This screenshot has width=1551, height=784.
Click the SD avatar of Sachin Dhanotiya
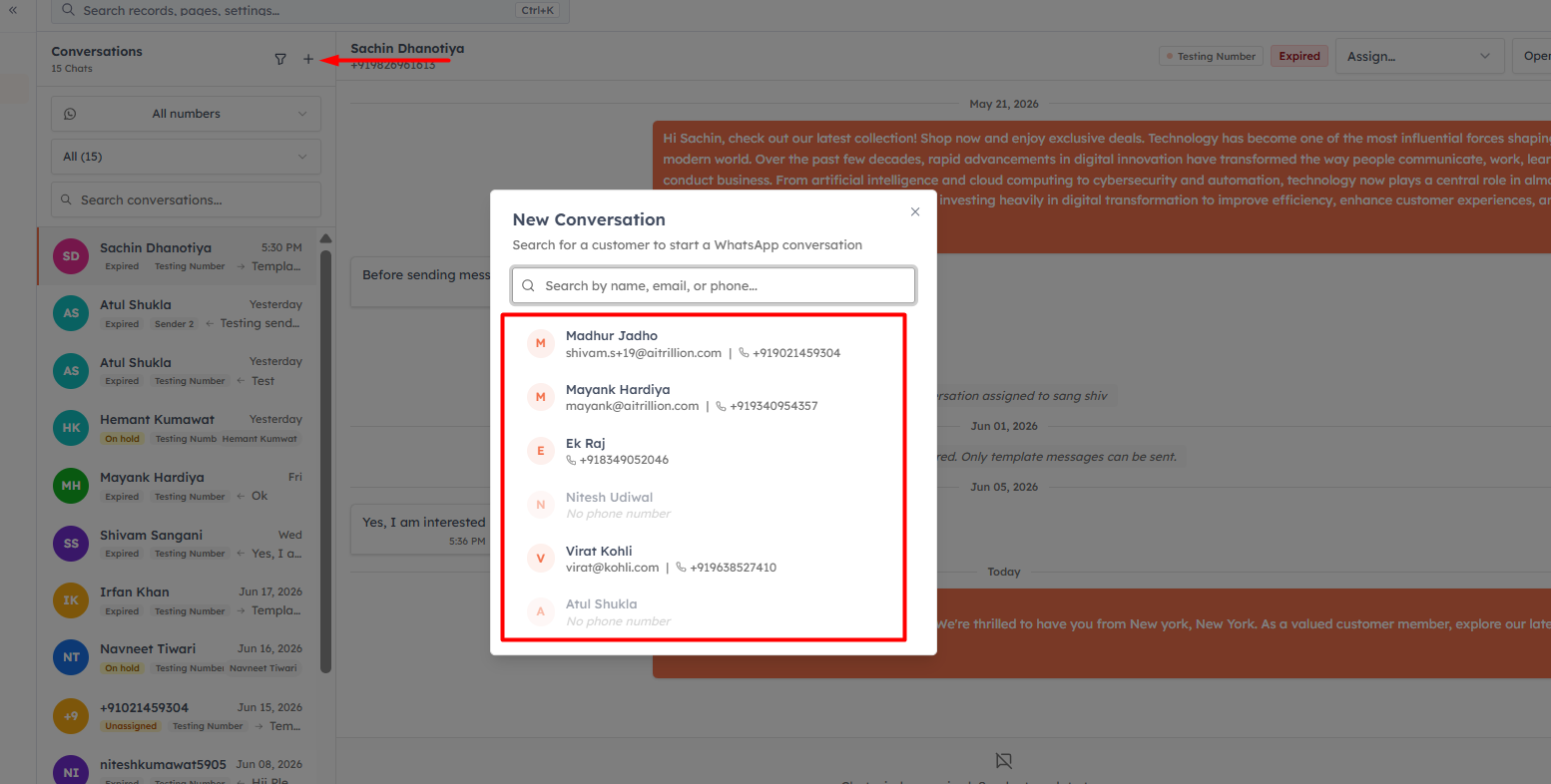coord(71,256)
